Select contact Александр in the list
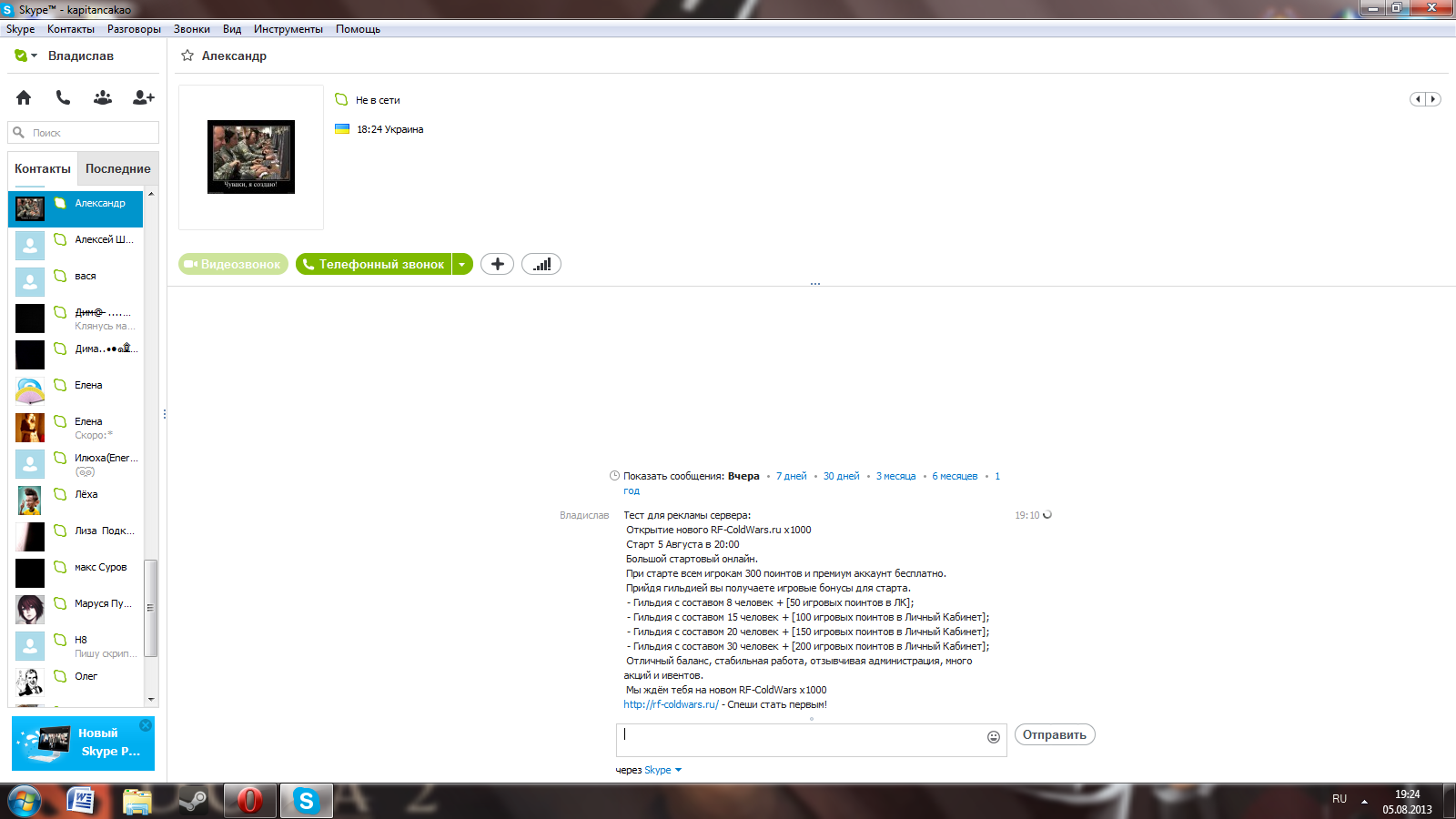This screenshot has height=819, width=1456. click(x=76, y=208)
